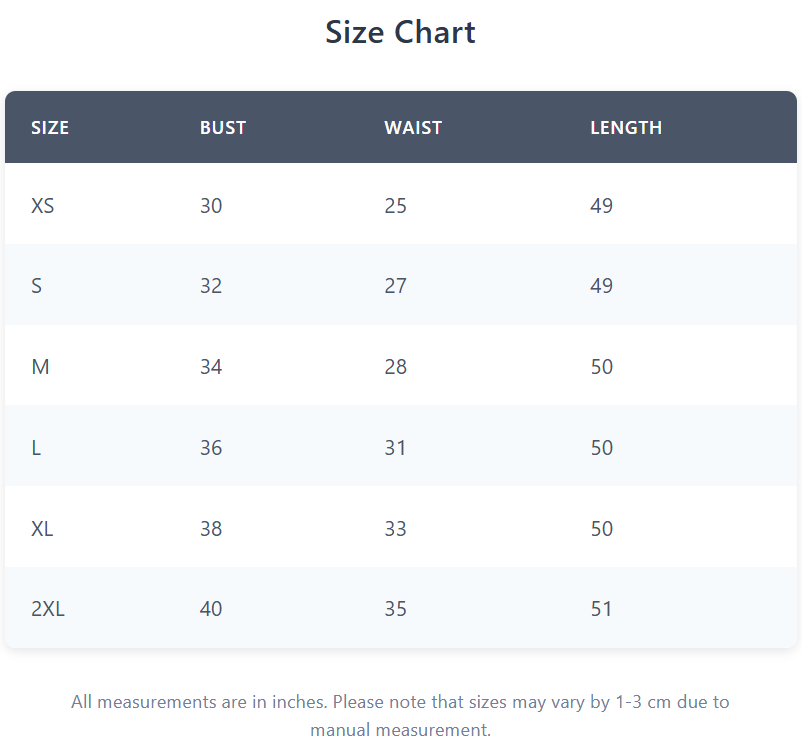Click the XS size row label
802x751 pixels.
tap(42, 206)
